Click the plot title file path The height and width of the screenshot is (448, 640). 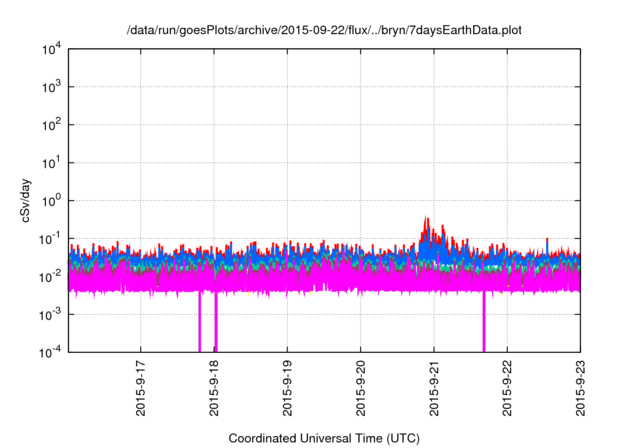(x=324, y=31)
